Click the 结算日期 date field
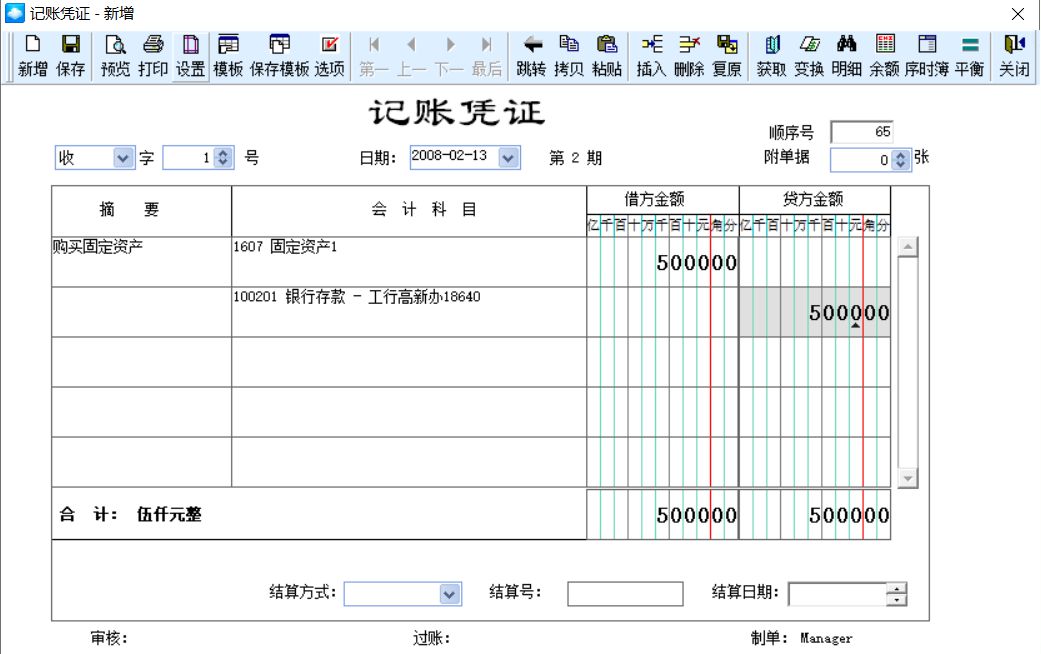Screen dimensions: 1041x654 837,594
